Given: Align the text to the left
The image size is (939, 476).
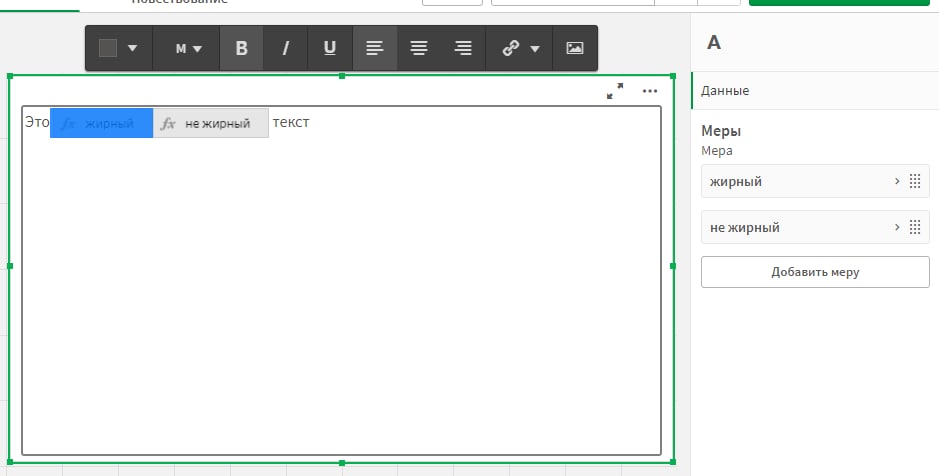Looking at the screenshot, I should click(375, 48).
